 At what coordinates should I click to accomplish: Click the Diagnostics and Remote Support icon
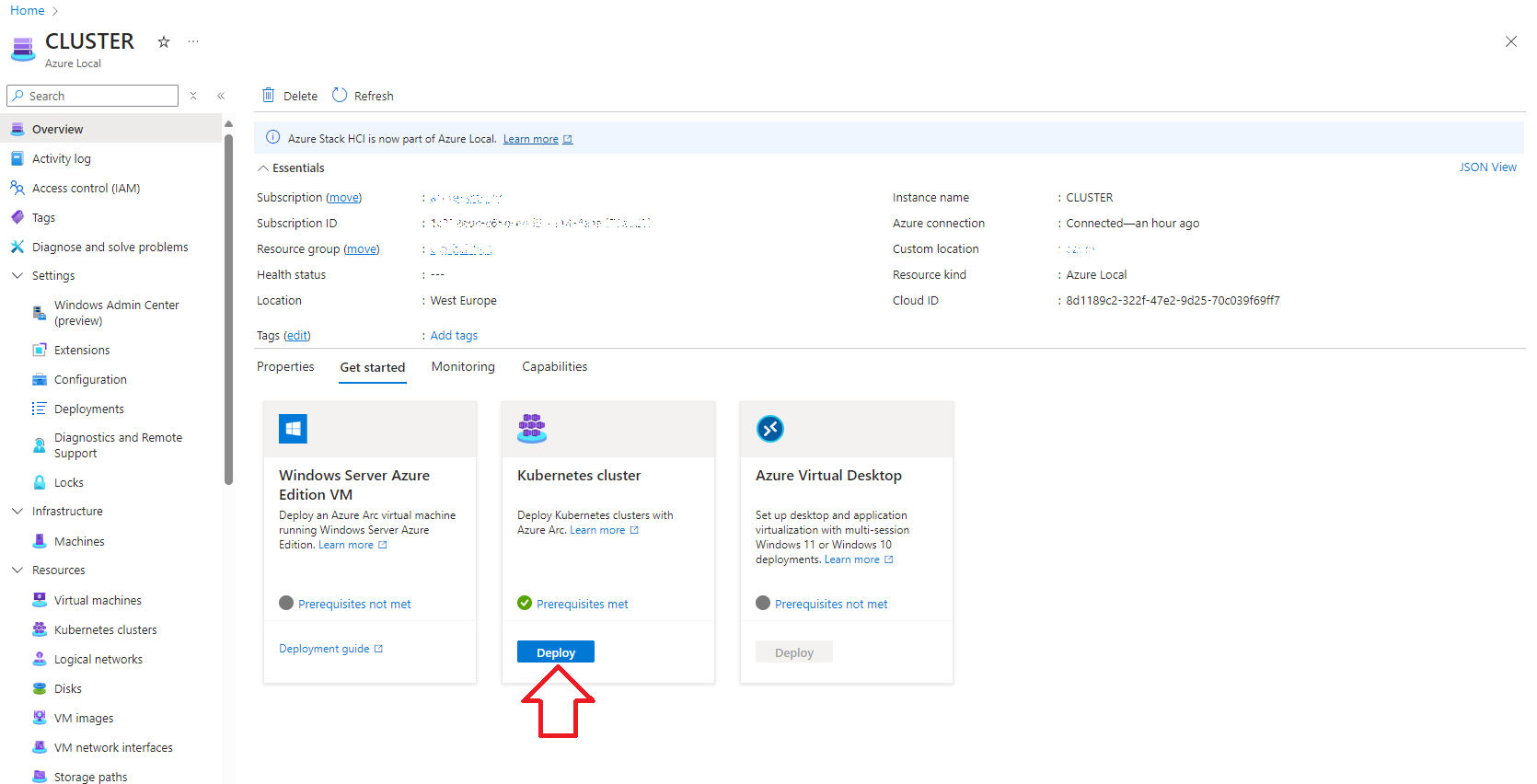tap(40, 445)
